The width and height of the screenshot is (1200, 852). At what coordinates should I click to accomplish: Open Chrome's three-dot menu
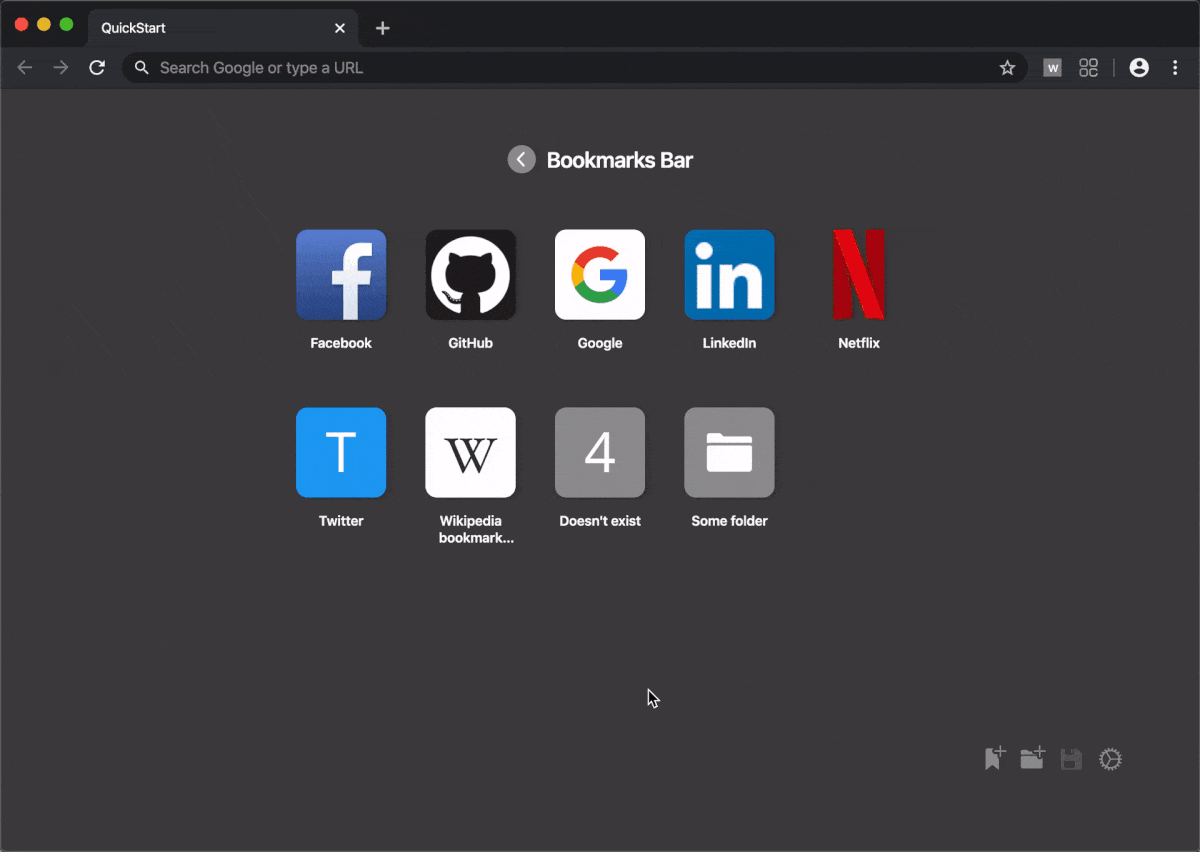(x=1175, y=67)
